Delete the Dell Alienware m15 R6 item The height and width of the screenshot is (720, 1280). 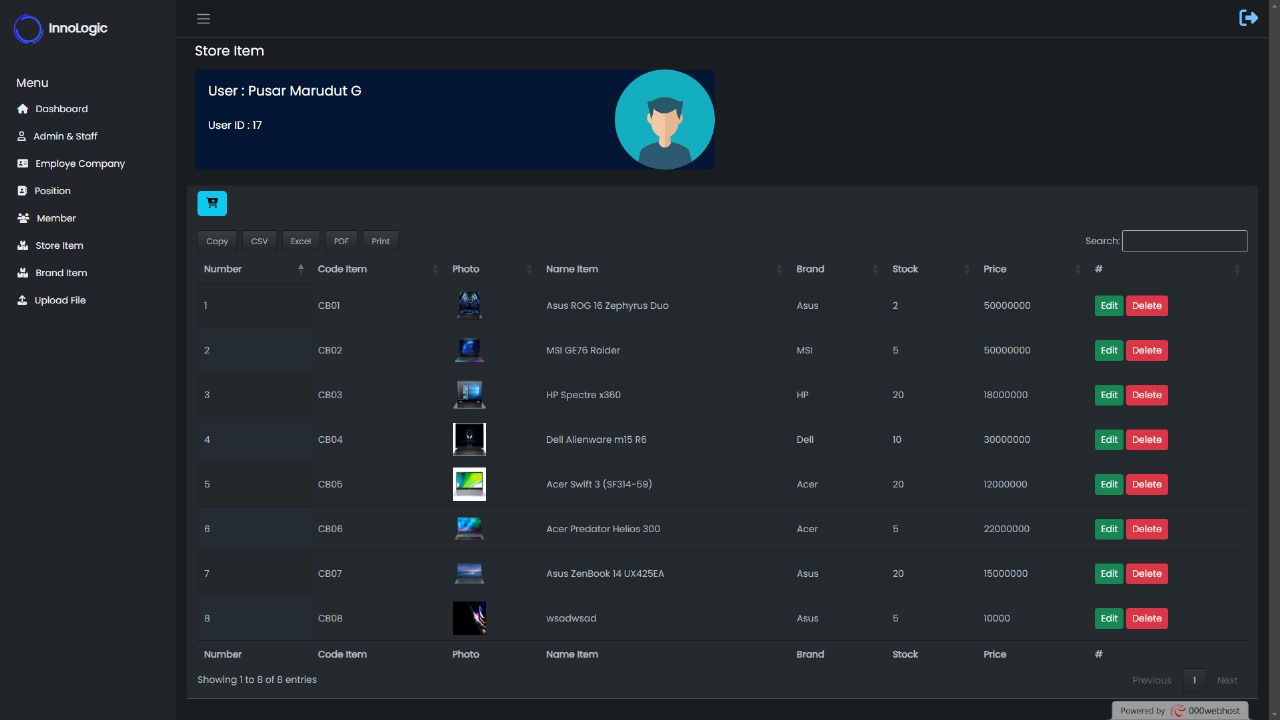[x=1147, y=440]
